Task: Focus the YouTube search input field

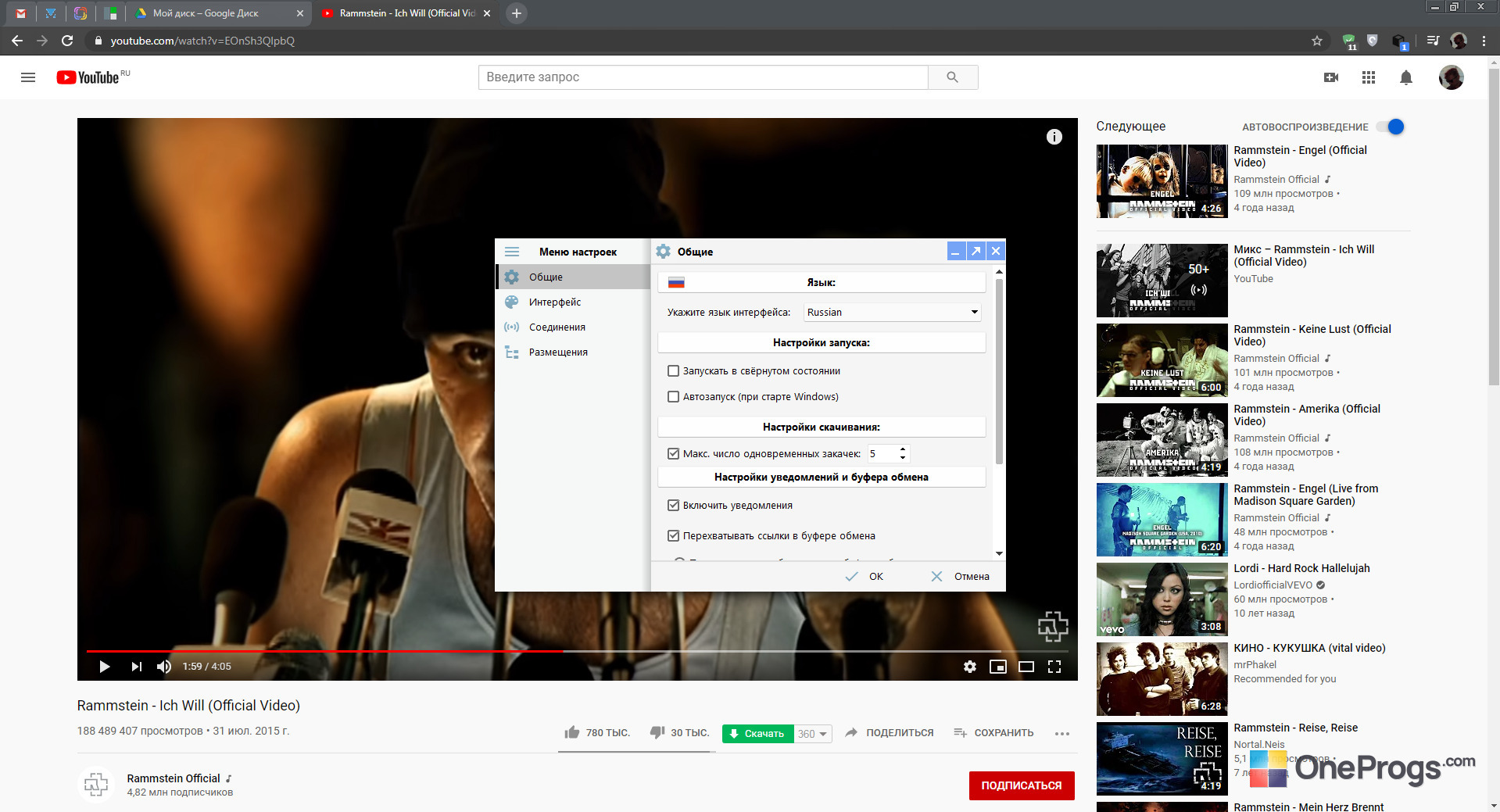Action: 703,77
